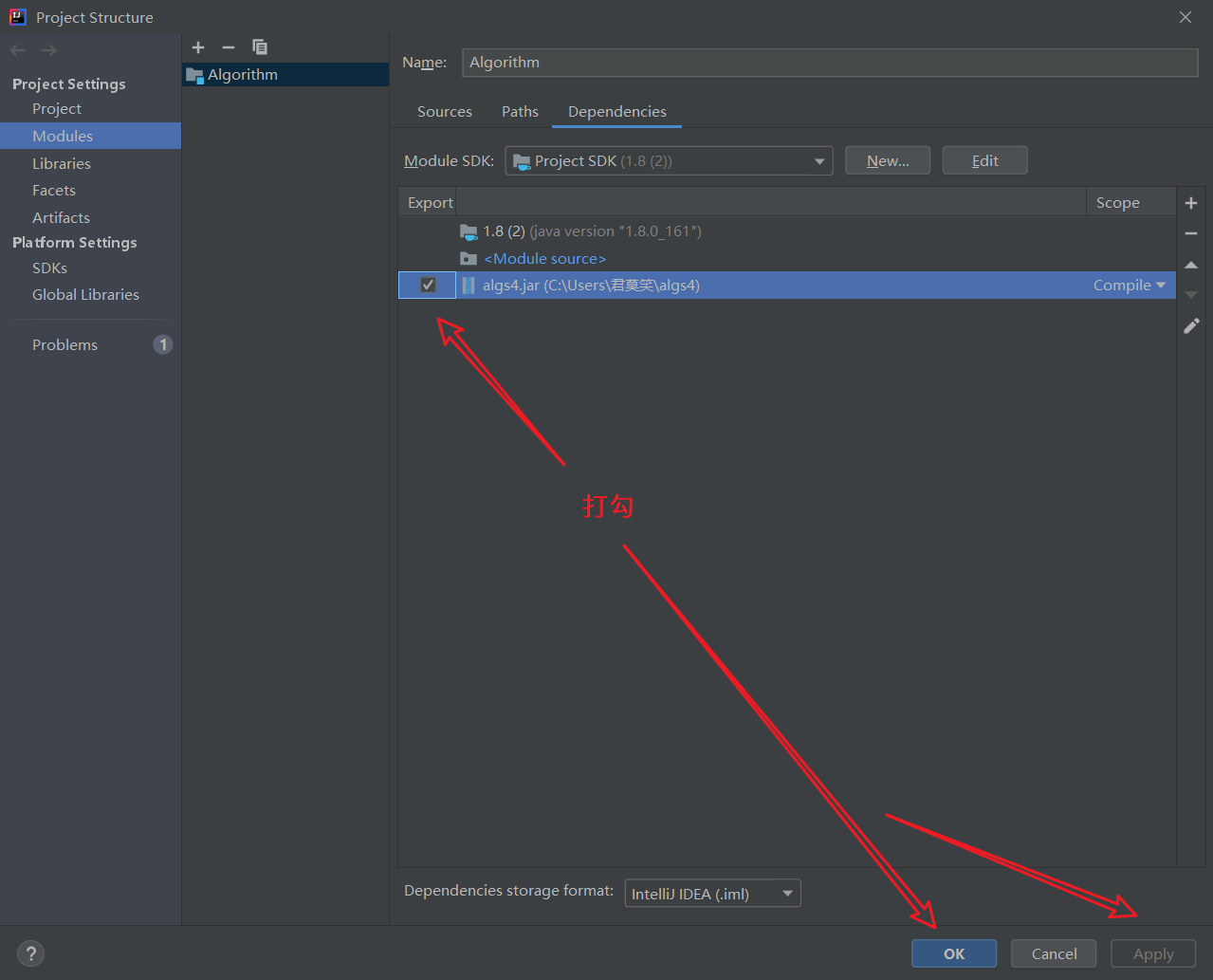Click the Edit SDK button
Image resolution: width=1213 pixels, height=980 pixels.
click(984, 160)
